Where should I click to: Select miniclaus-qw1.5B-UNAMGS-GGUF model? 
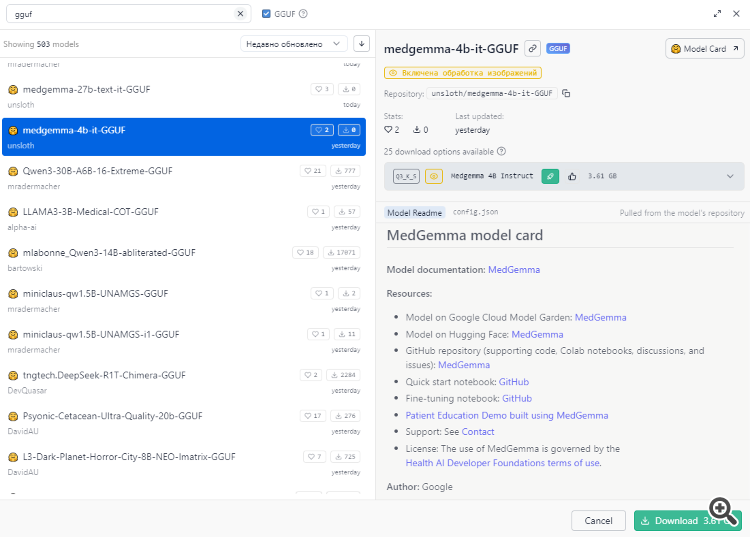click(184, 300)
